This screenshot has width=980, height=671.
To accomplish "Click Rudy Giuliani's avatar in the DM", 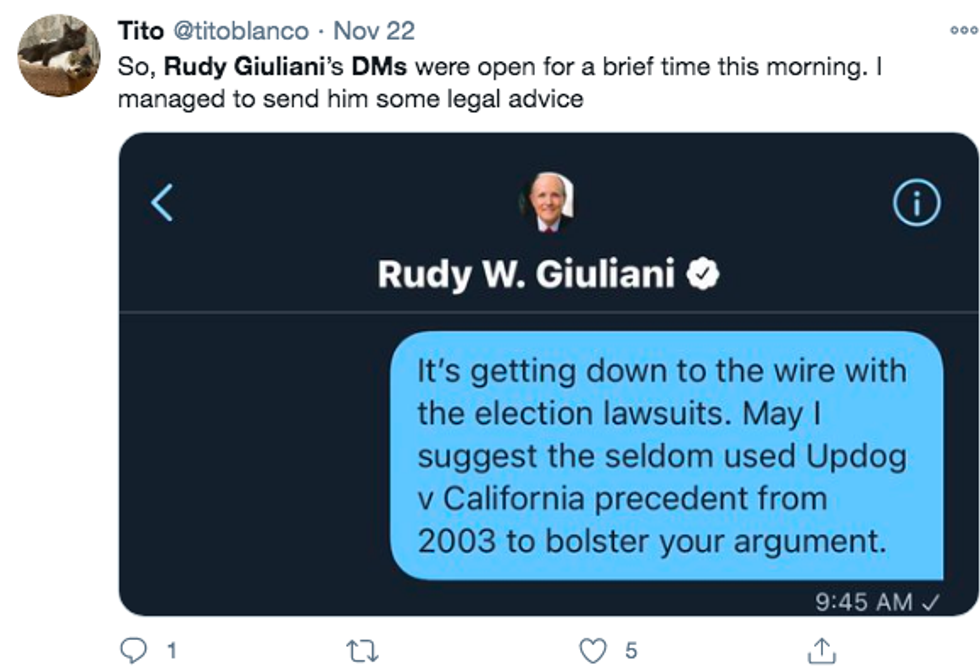I will (547, 203).
